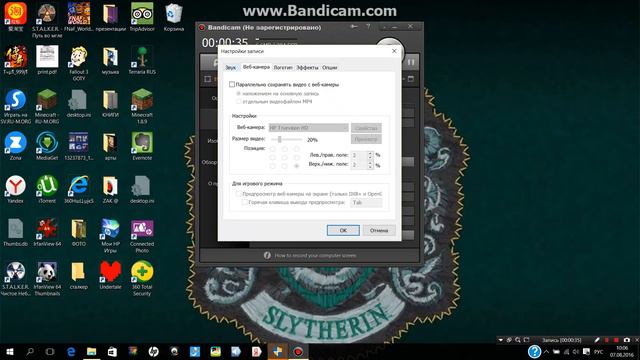Screen dimensions: 640x360
Task: Open the Корзина recycle bin icon
Action: (x=173, y=17)
